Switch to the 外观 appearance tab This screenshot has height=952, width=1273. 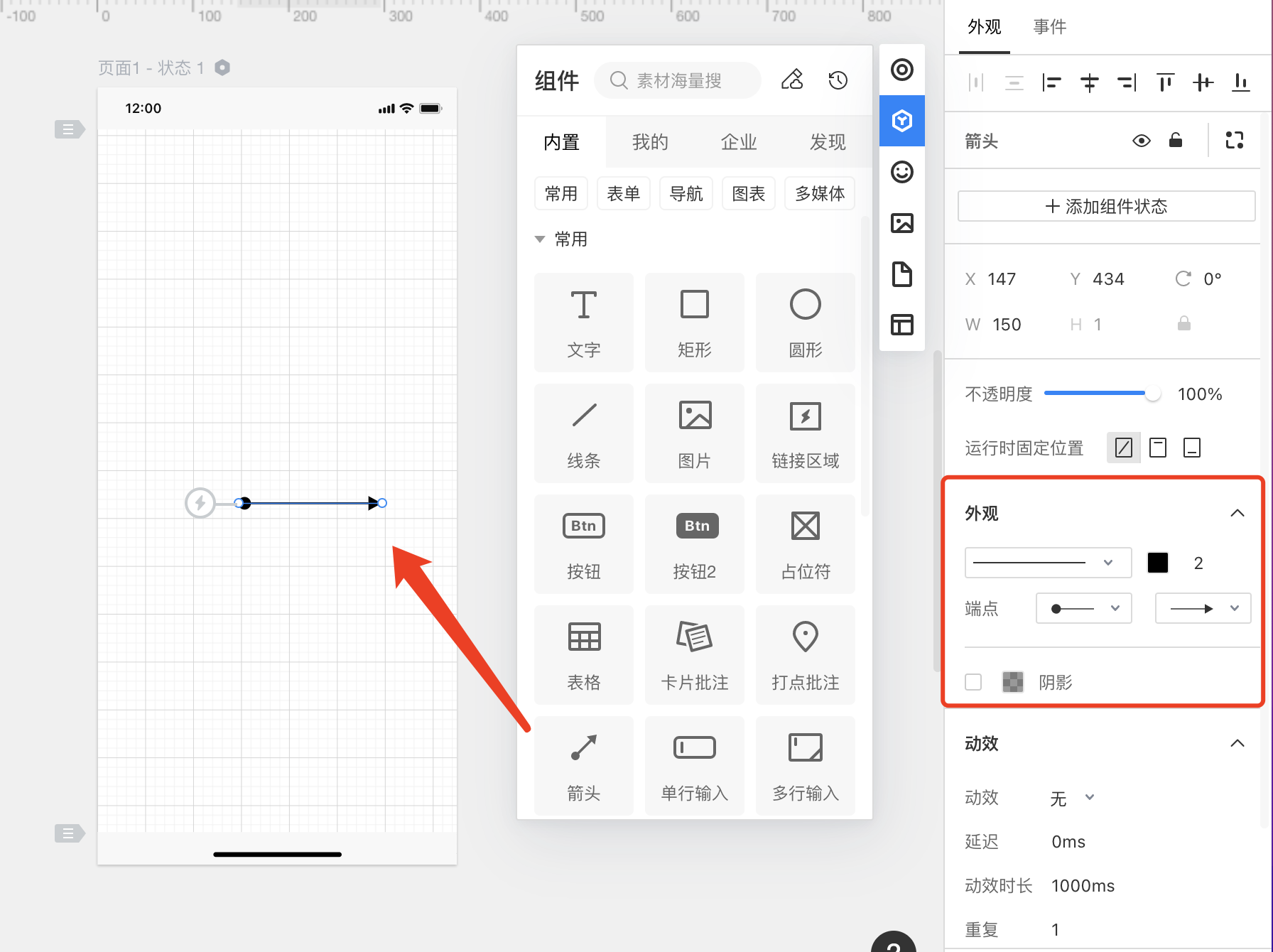pyautogui.click(x=985, y=27)
